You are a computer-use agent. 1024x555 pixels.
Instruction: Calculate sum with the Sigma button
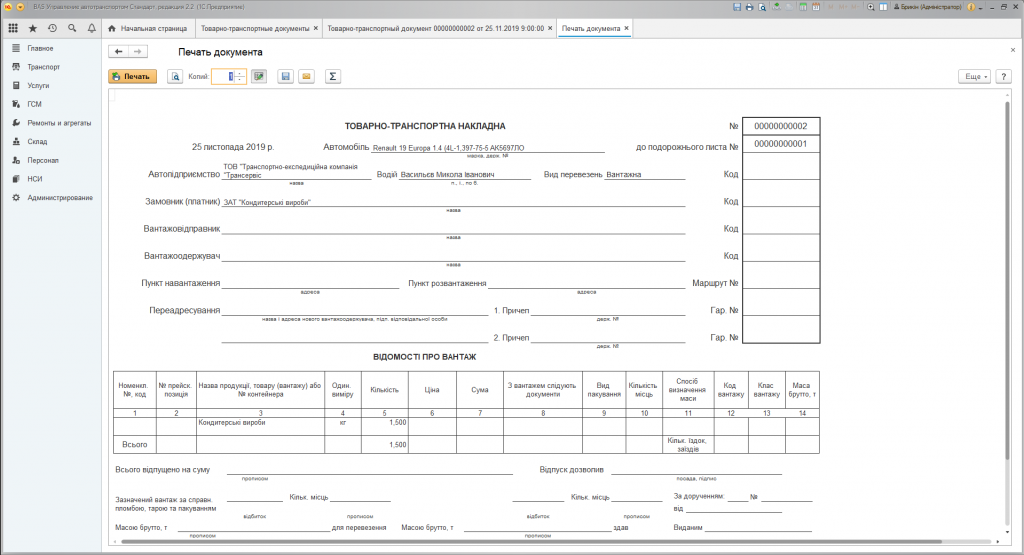coord(332,76)
